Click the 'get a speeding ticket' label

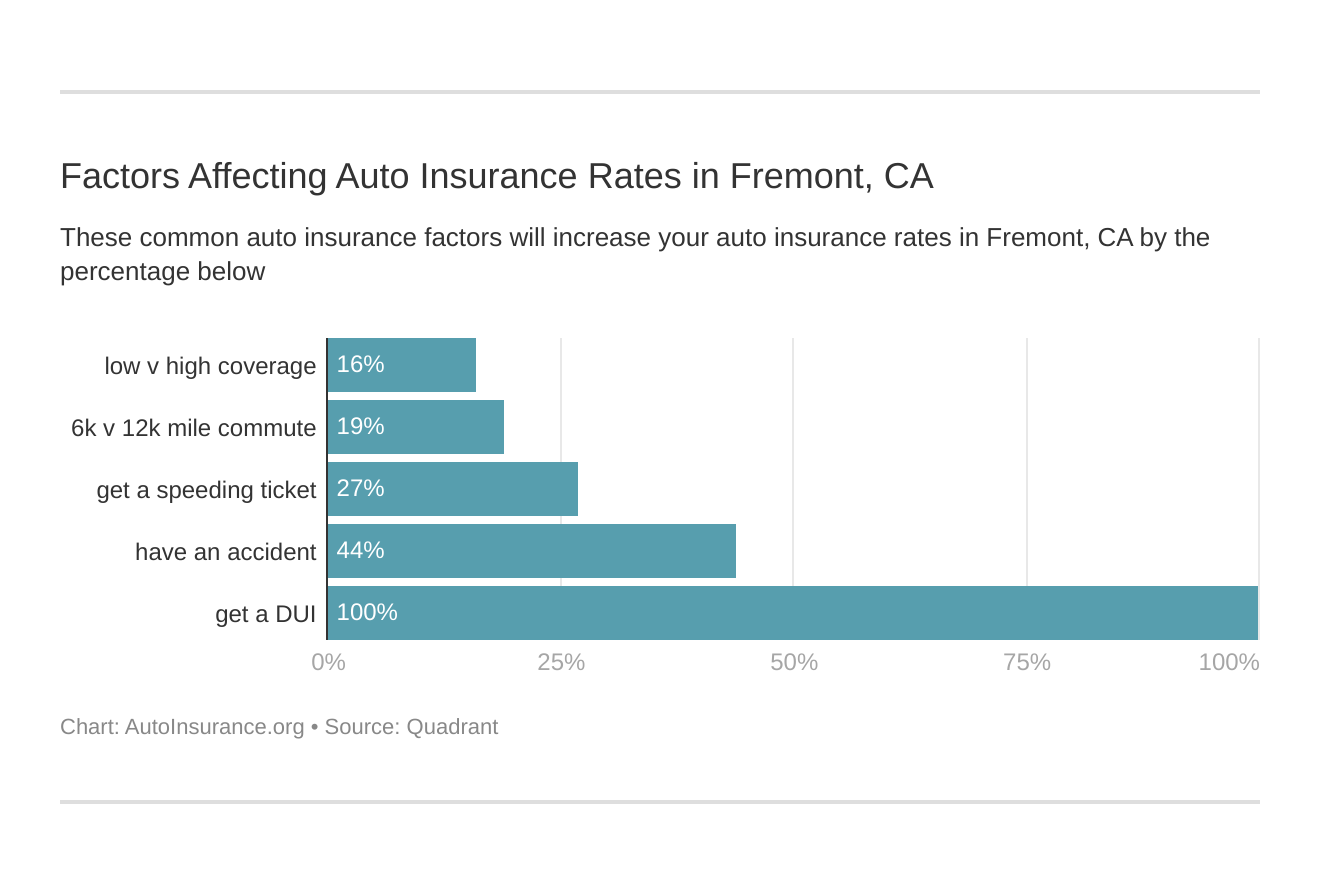[206, 490]
